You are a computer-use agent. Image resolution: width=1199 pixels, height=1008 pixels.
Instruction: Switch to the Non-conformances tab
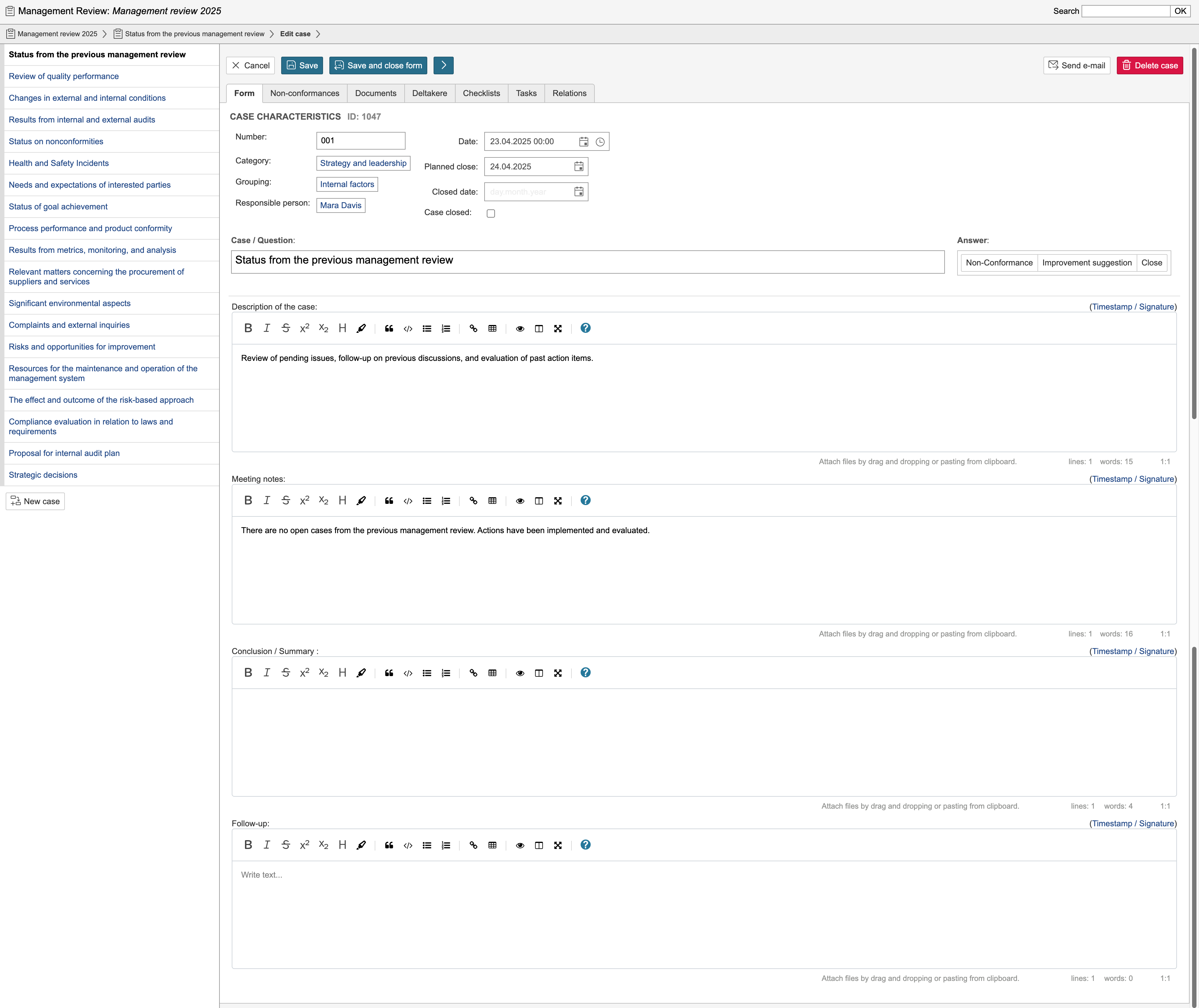pos(304,93)
